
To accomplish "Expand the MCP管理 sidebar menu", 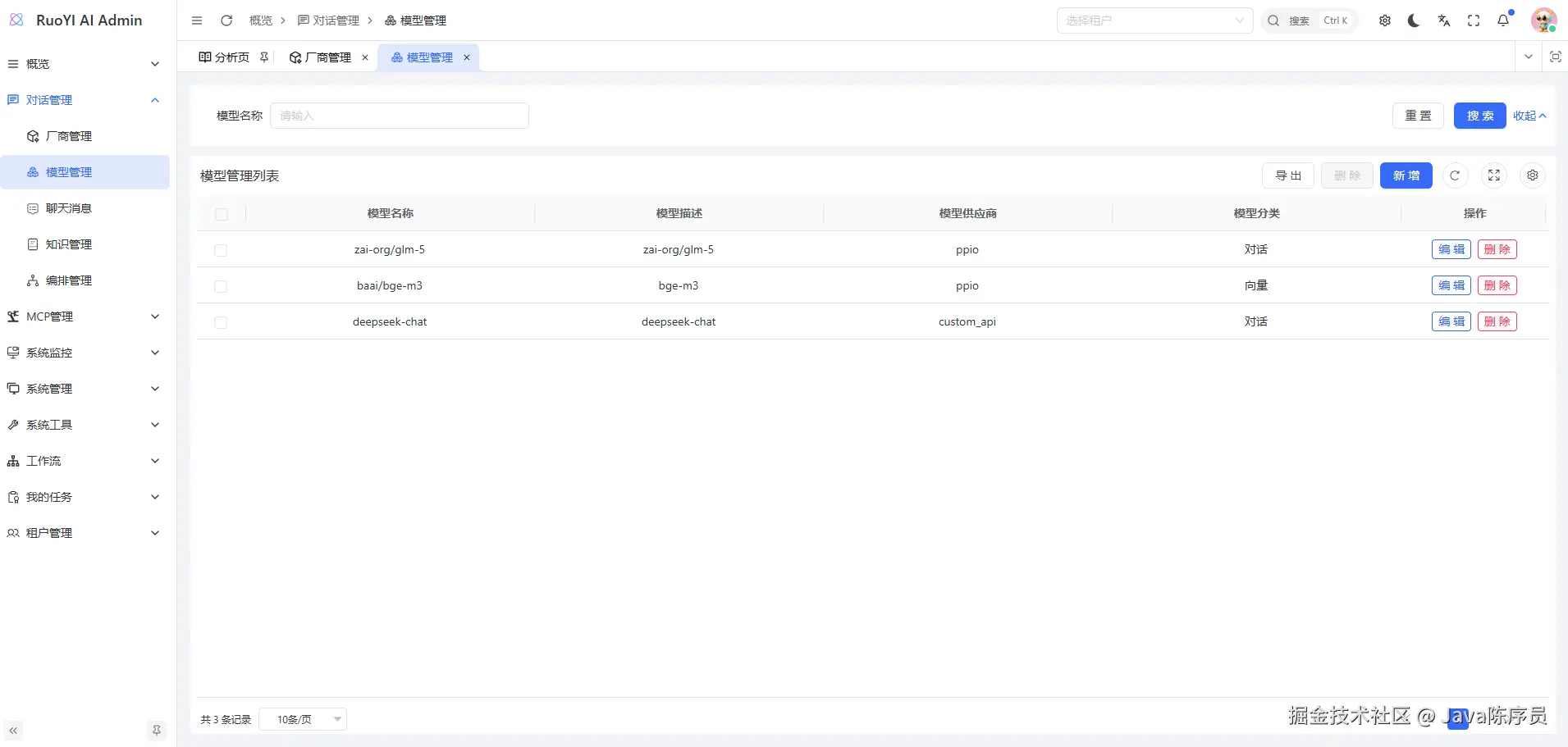I will [x=85, y=317].
